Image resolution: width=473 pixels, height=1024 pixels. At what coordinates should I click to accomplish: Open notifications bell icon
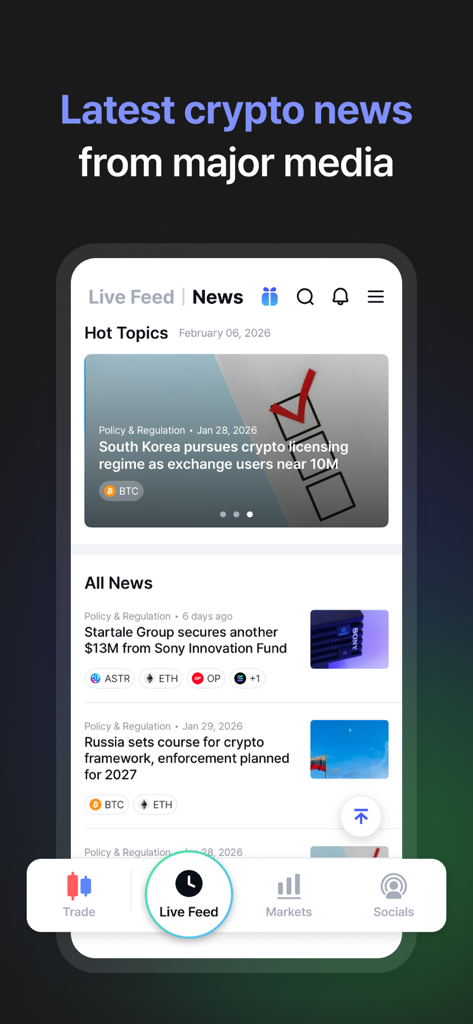(340, 296)
